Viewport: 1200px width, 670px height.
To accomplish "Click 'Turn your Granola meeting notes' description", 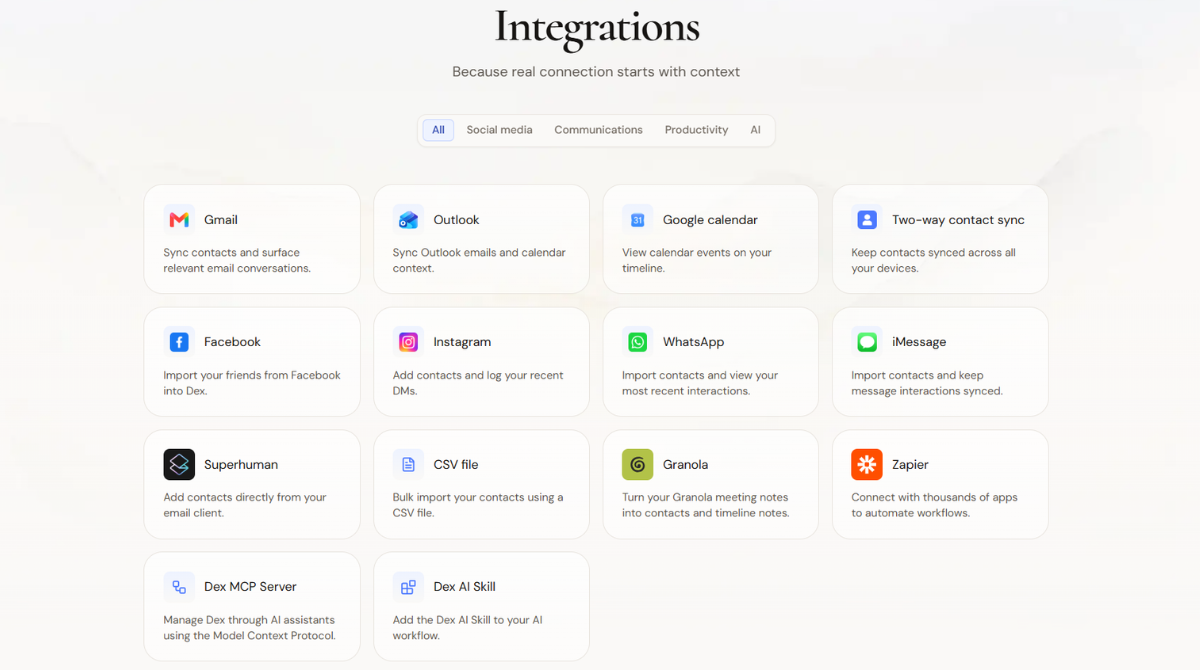I will (x=706, y=505).
